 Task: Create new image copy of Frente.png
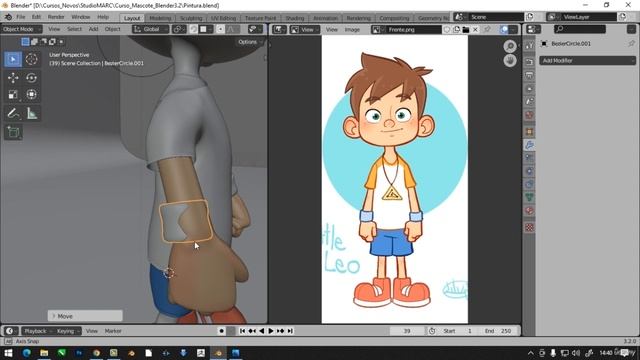click(x=456, y=29)
